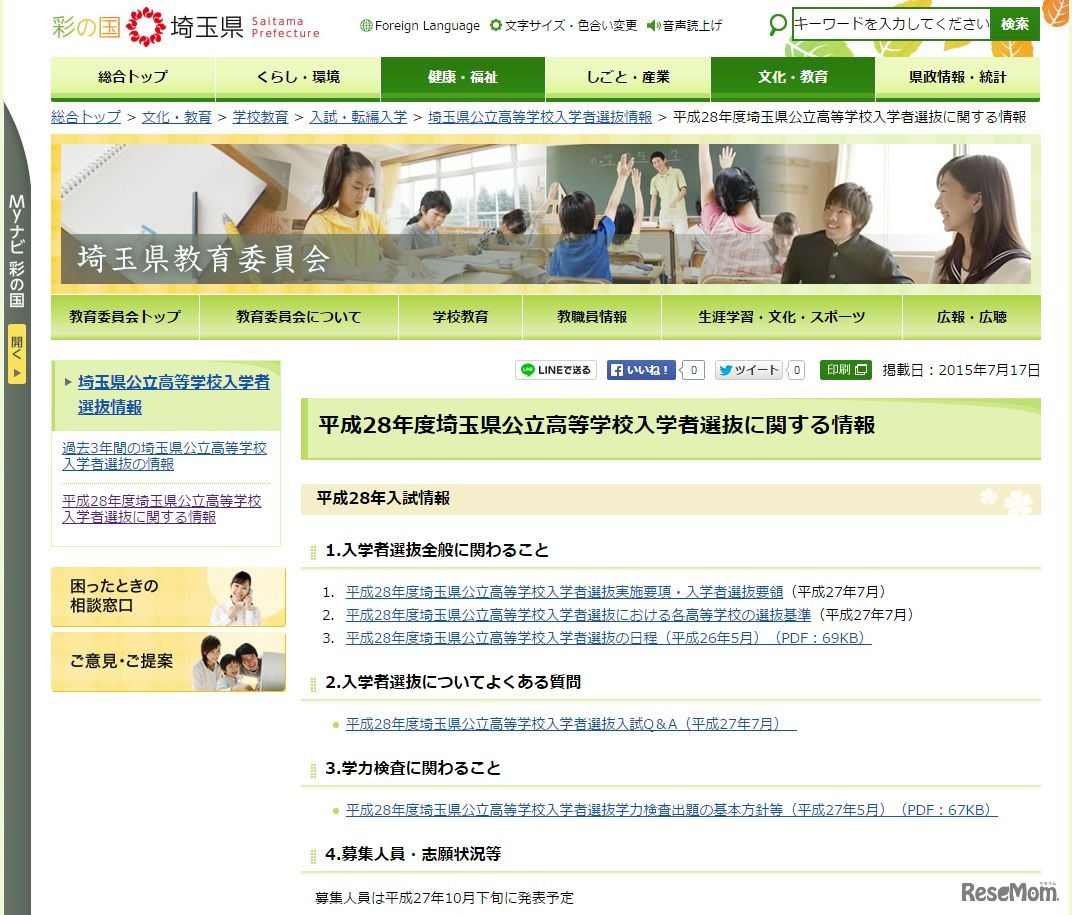Image resolution: width=1072 pixels, height=915 pixels.
Task: Open 過去3年間の埼玉県公立高等学校入学者選抜の情報 link
Action: tap(166, 456)
